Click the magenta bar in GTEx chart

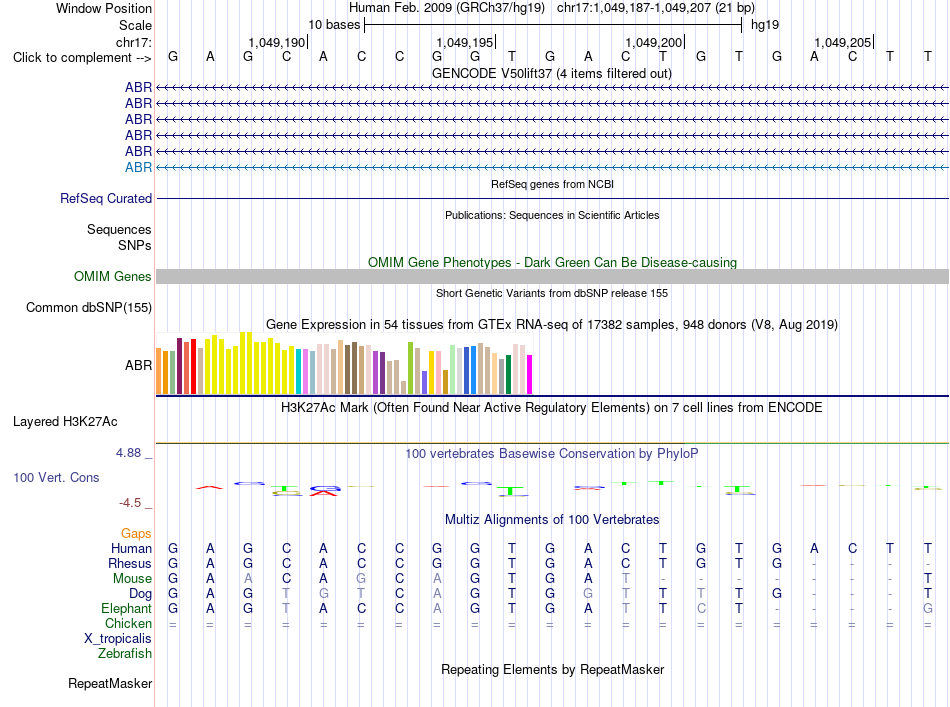point(530,374)
